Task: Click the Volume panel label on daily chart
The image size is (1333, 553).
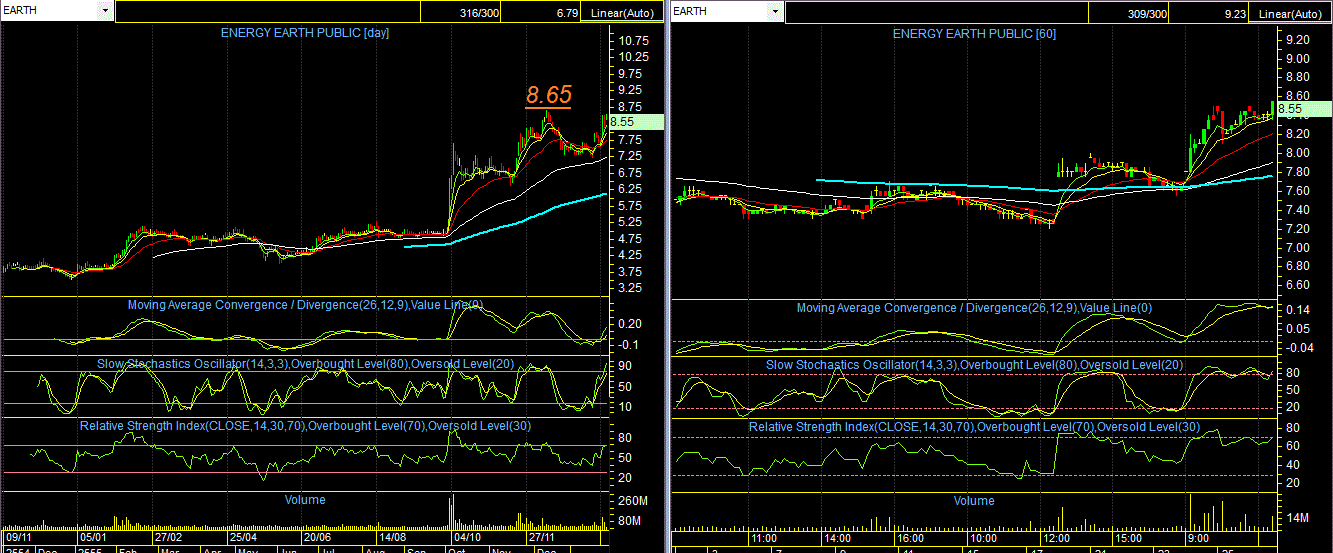Action: pos(304,499)
